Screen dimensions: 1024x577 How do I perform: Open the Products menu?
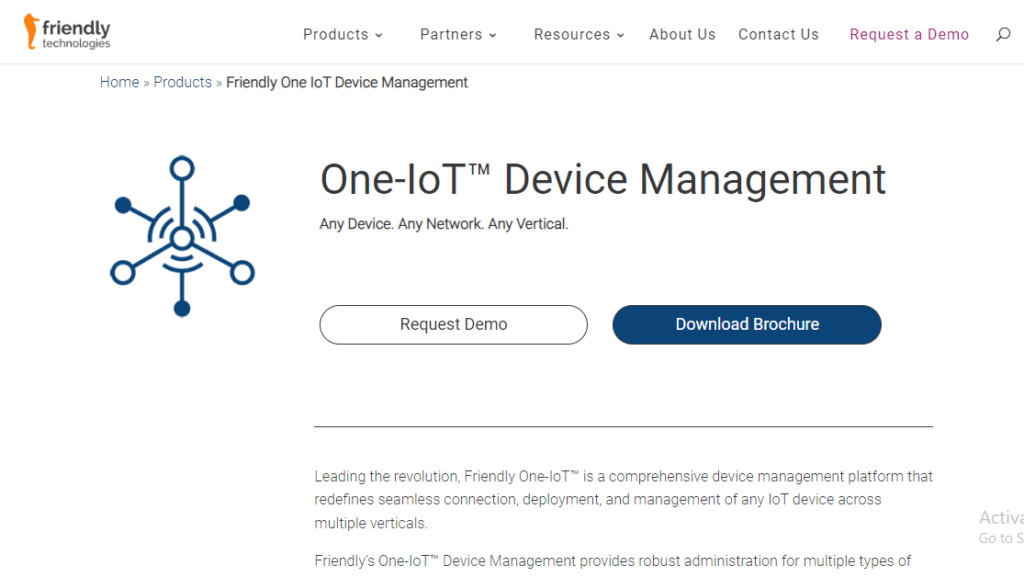tap(336, 35)
